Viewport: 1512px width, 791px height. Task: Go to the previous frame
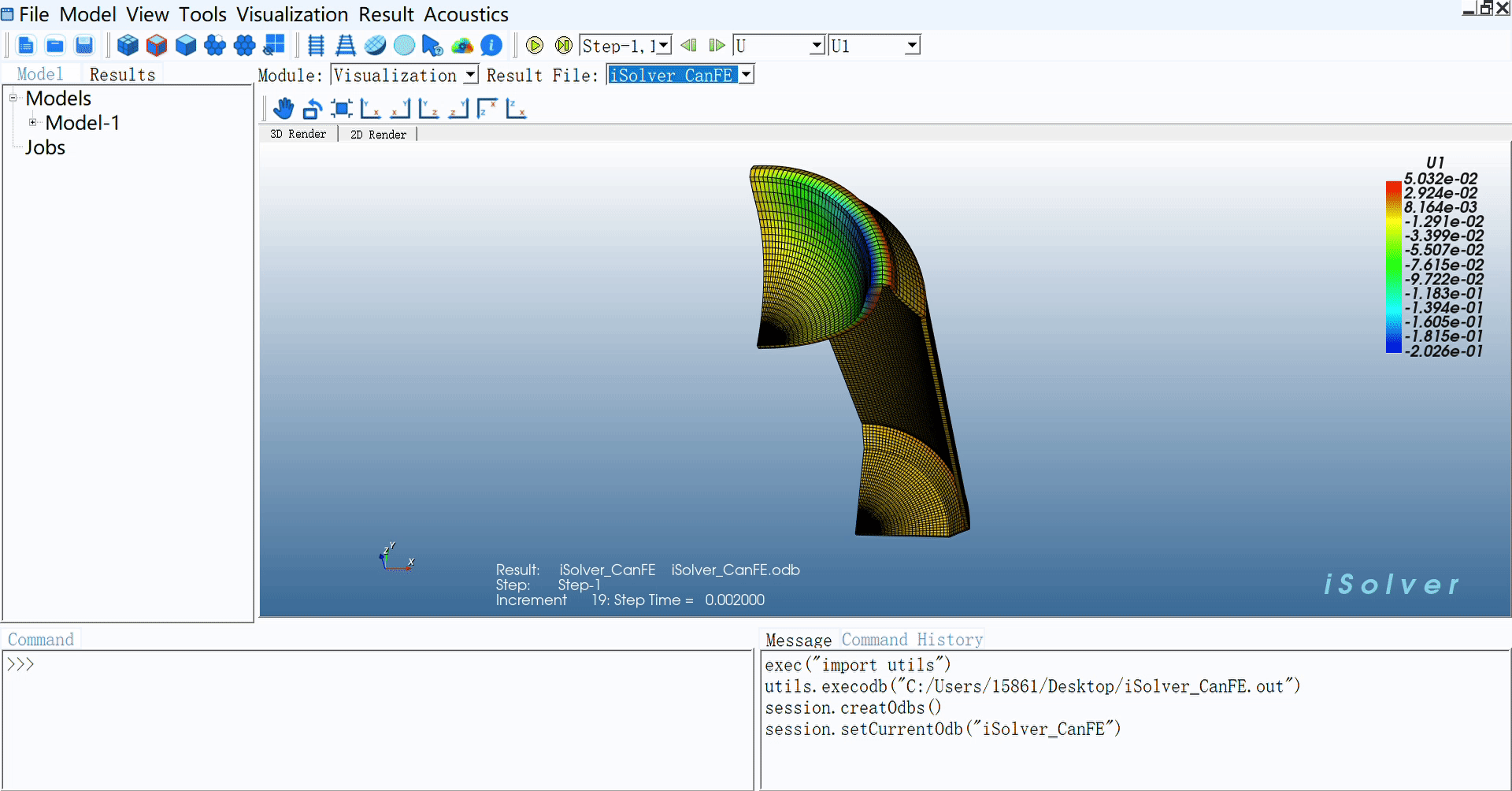(688, 46)
